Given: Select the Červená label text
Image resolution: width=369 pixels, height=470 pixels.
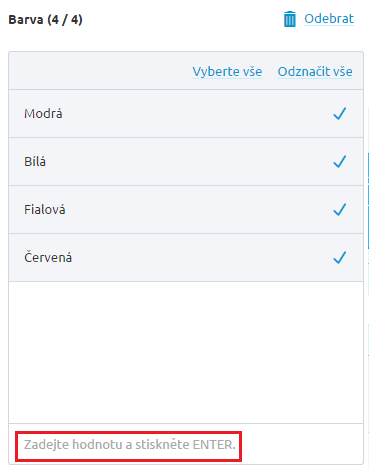Looking at the screenshot, I should point(48,257).
